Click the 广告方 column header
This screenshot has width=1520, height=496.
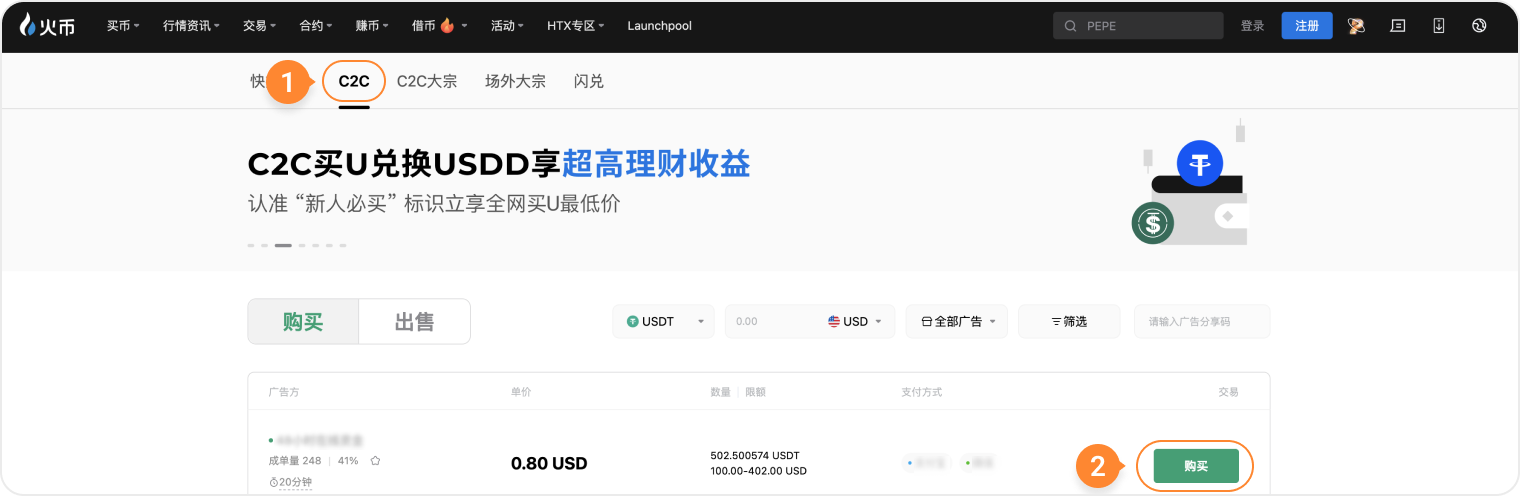pyautogui.click(x=283, y=392)
